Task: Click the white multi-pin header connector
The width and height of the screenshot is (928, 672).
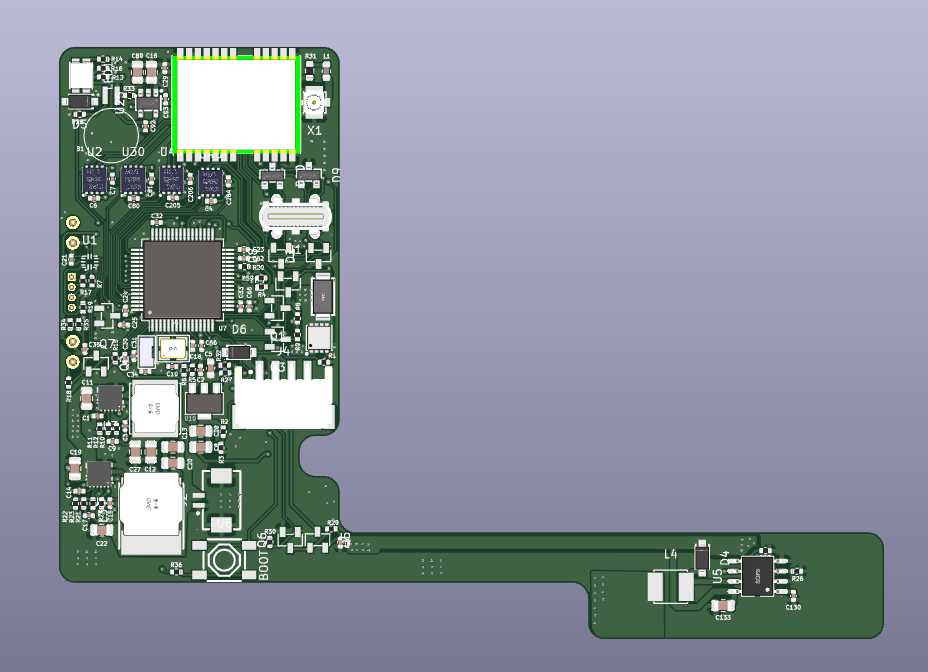Action: click(283, 395)
